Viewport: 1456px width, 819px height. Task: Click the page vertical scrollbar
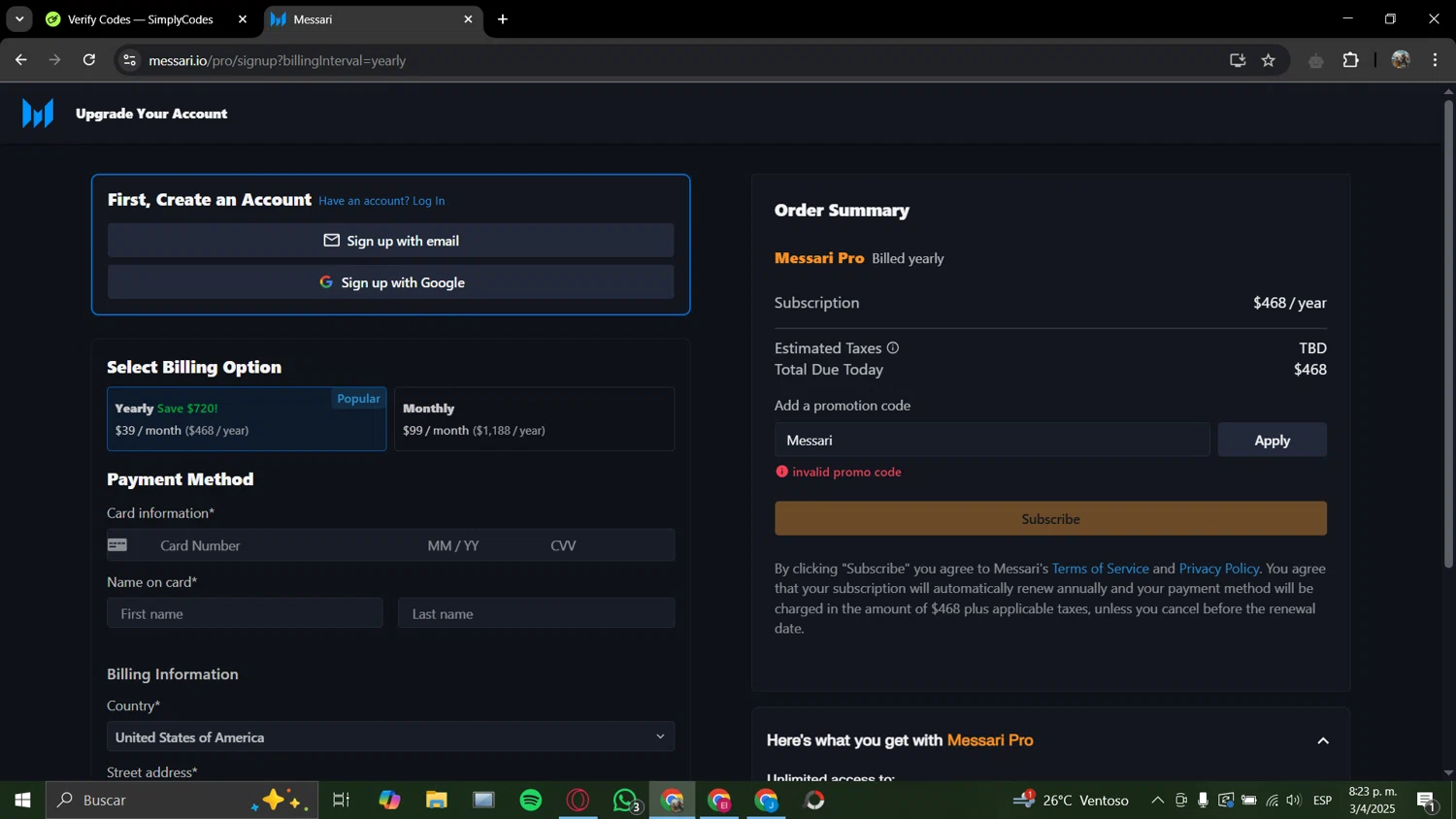1448,335
